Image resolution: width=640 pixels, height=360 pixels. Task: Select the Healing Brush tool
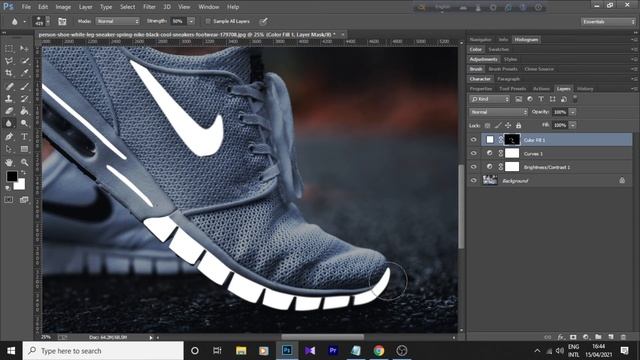(x=9, y=87)
